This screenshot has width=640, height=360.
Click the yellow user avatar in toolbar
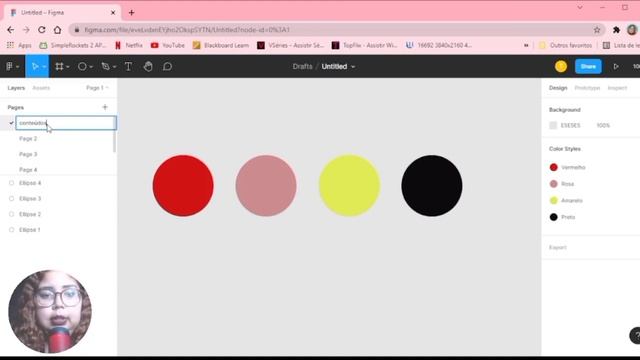pyautogui.click(x=561, y=67)
